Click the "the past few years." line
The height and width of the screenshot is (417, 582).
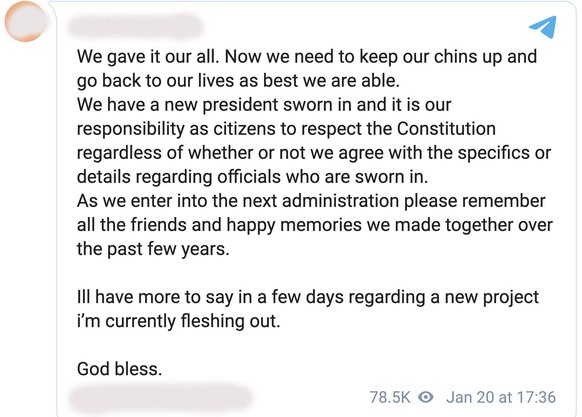[153, 249]
